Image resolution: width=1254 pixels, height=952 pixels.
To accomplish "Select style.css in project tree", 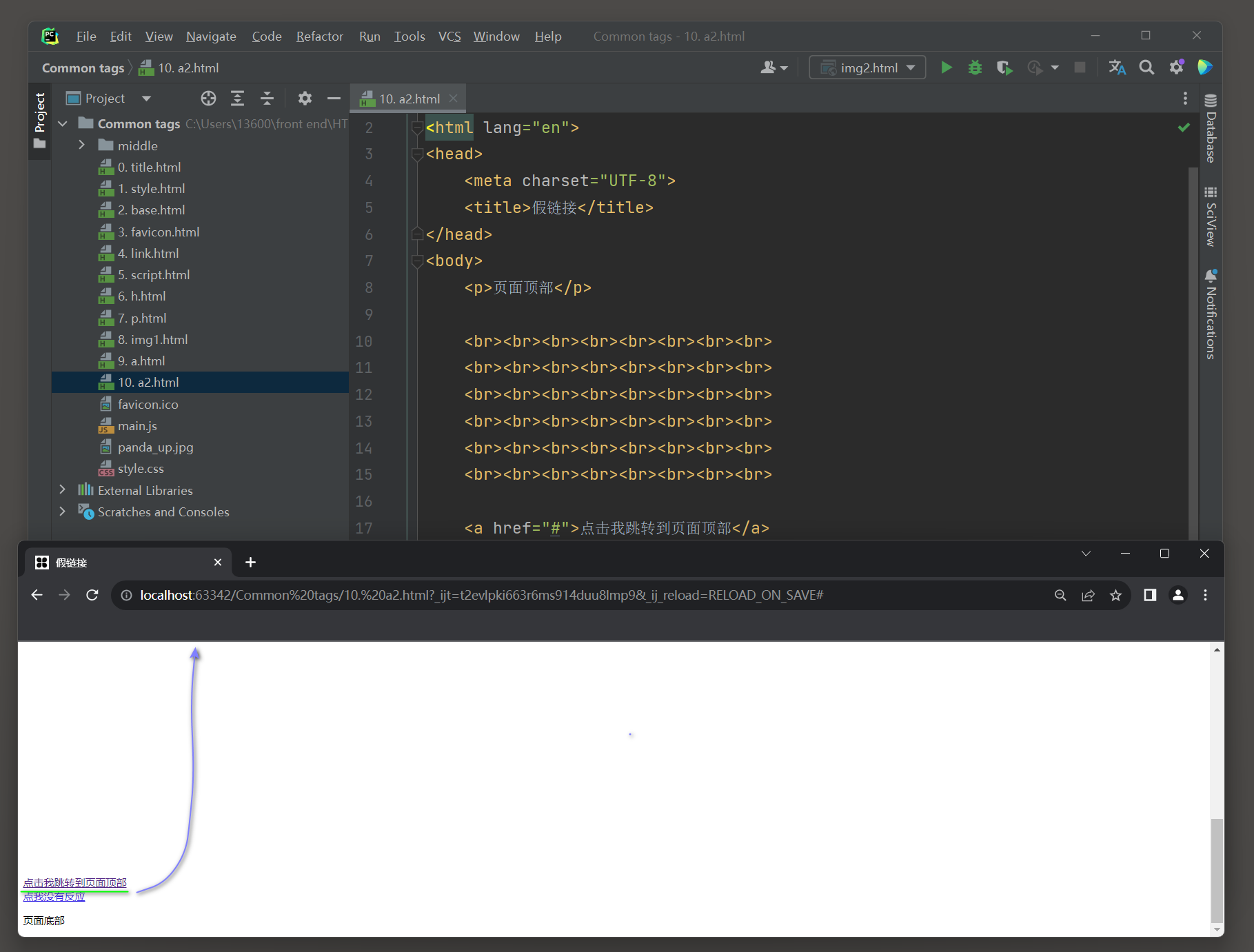I will [x=141, y=468].
